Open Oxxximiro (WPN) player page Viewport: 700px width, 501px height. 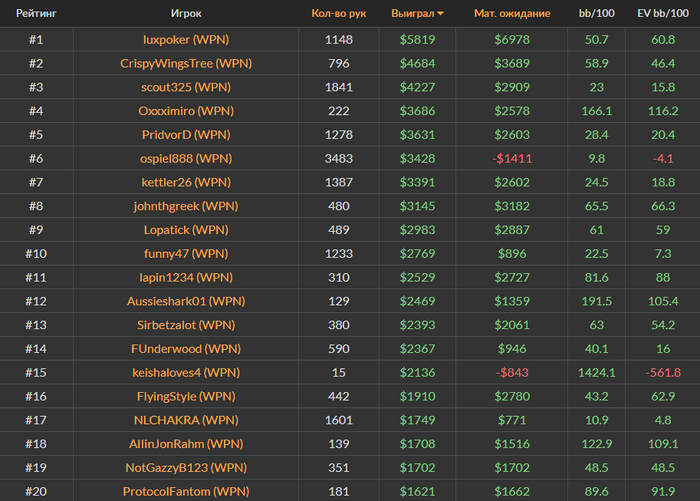[185, 111]
